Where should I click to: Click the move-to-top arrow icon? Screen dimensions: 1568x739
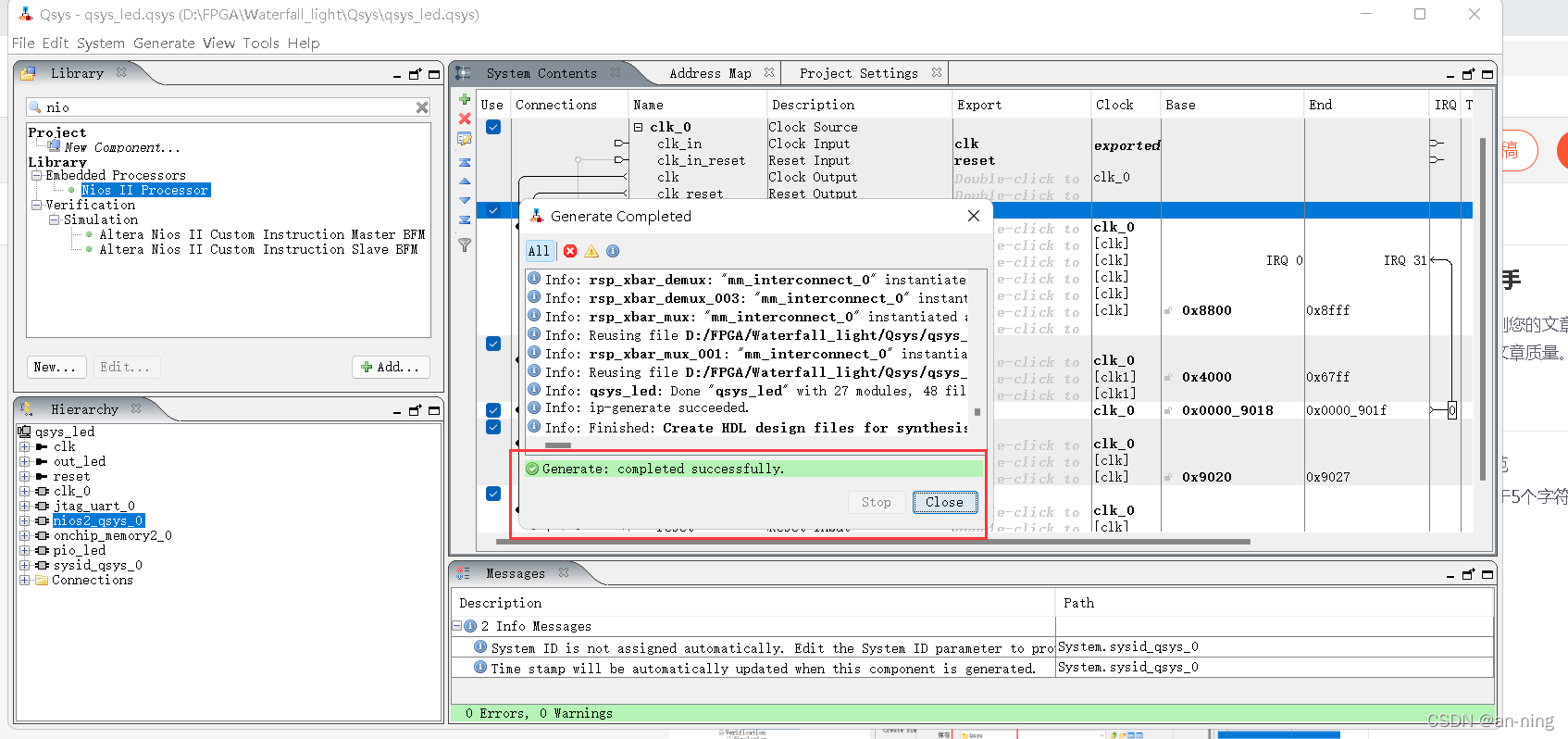pos(465,162)
